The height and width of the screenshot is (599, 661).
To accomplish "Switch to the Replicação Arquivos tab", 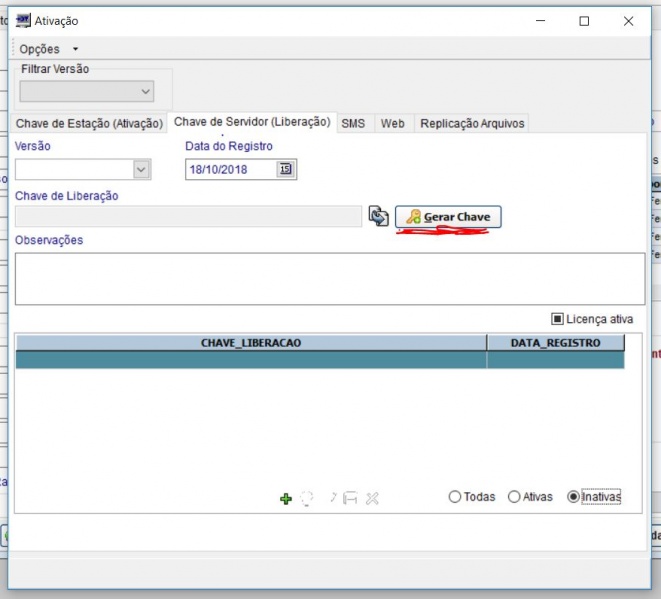I will point(471,124).
